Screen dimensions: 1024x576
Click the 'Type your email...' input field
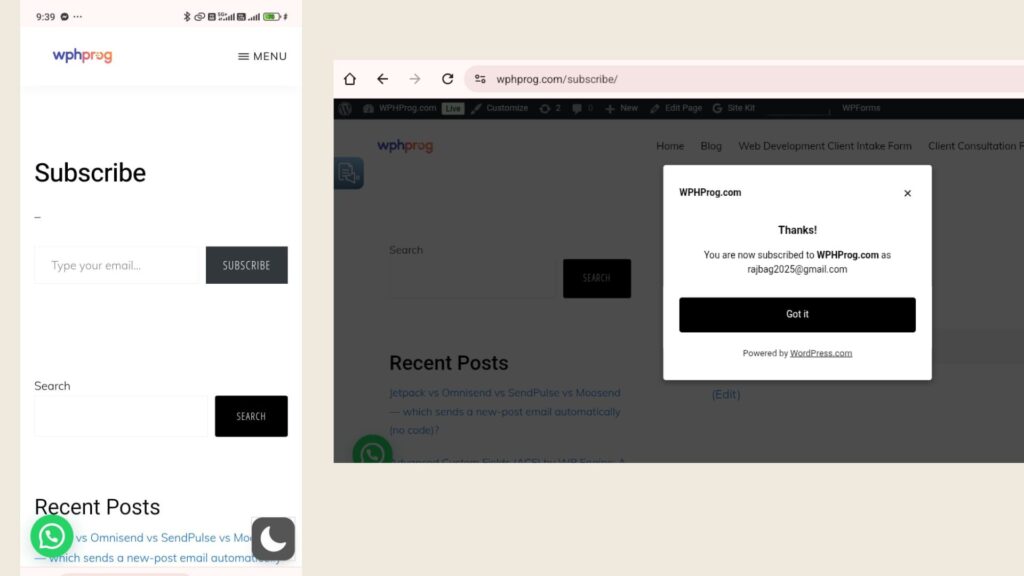tap(119, 265)
